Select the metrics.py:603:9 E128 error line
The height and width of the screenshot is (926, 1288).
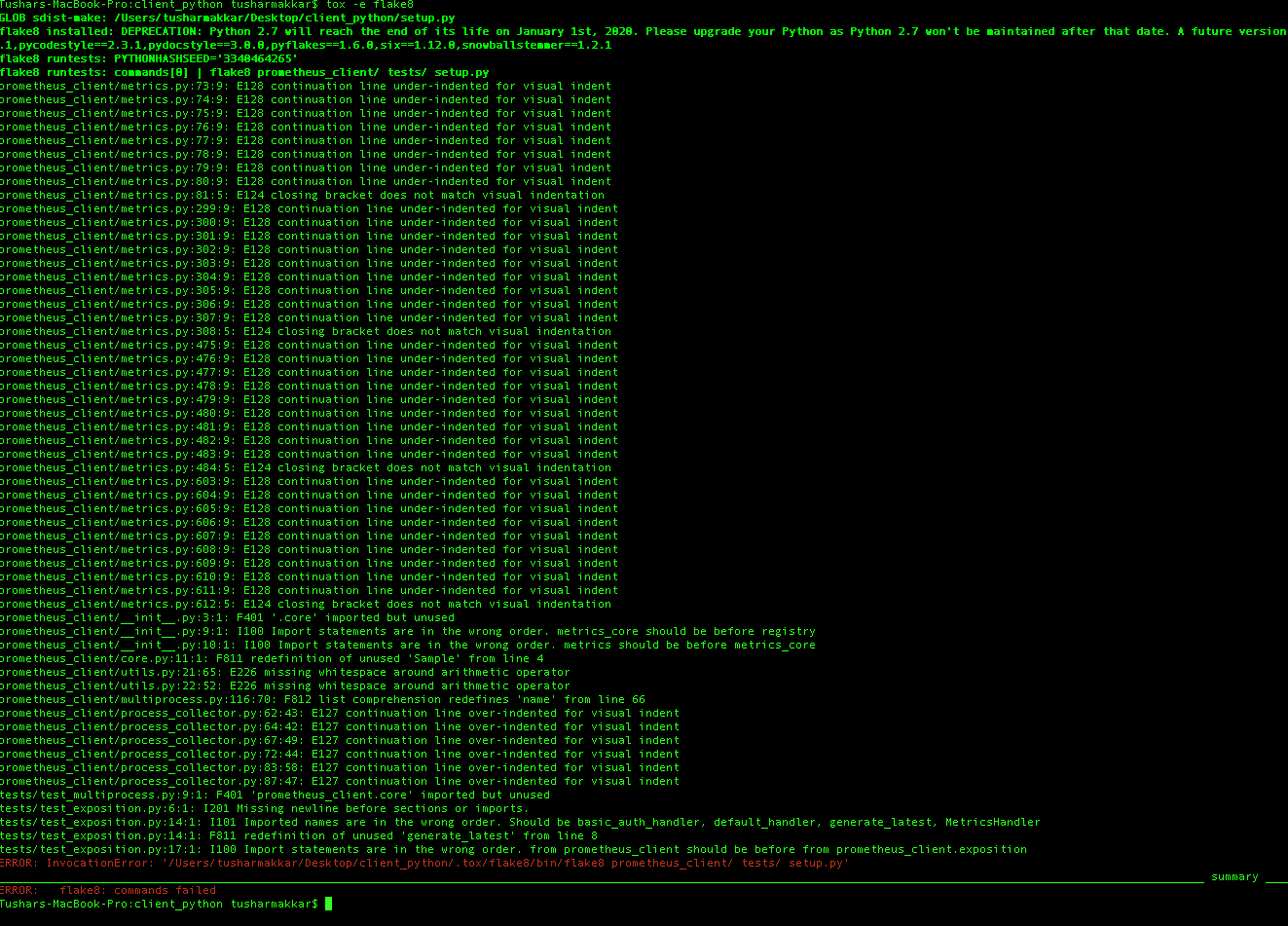click(309, 482)
